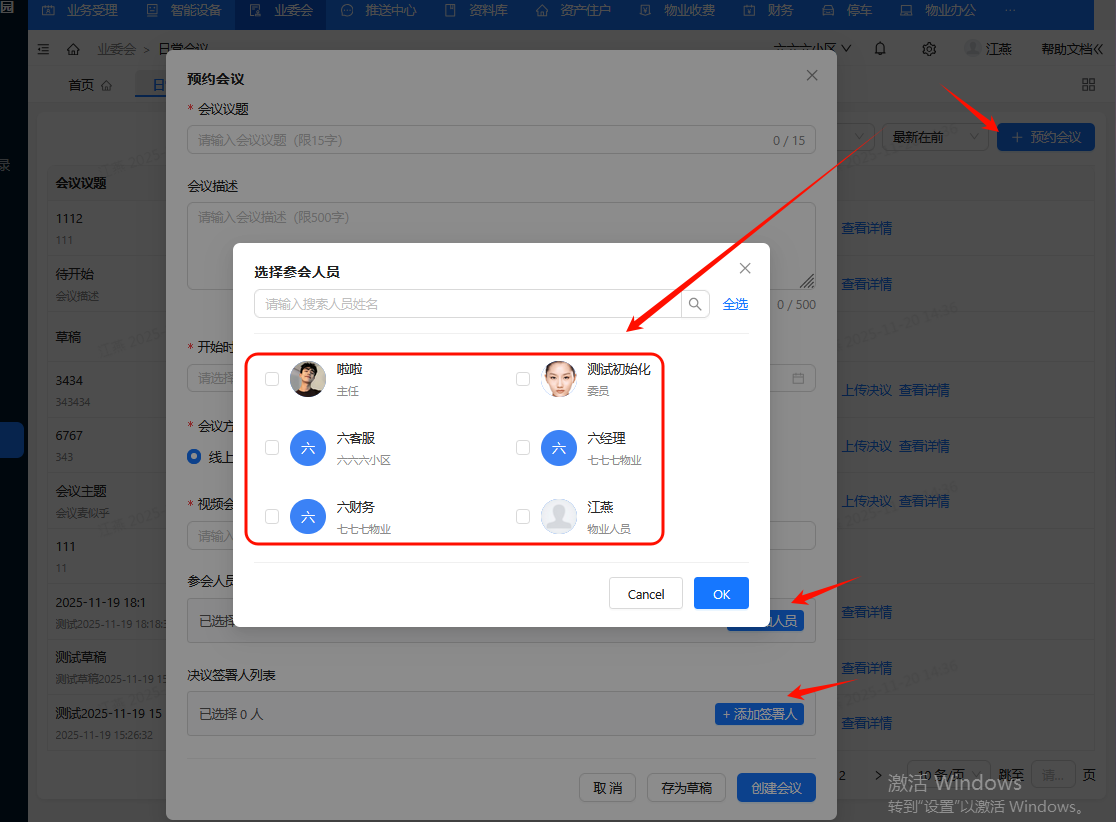Click 全选 to select all attendees
The height and width of the screenshot is (822, 1116).
(735, 304)
